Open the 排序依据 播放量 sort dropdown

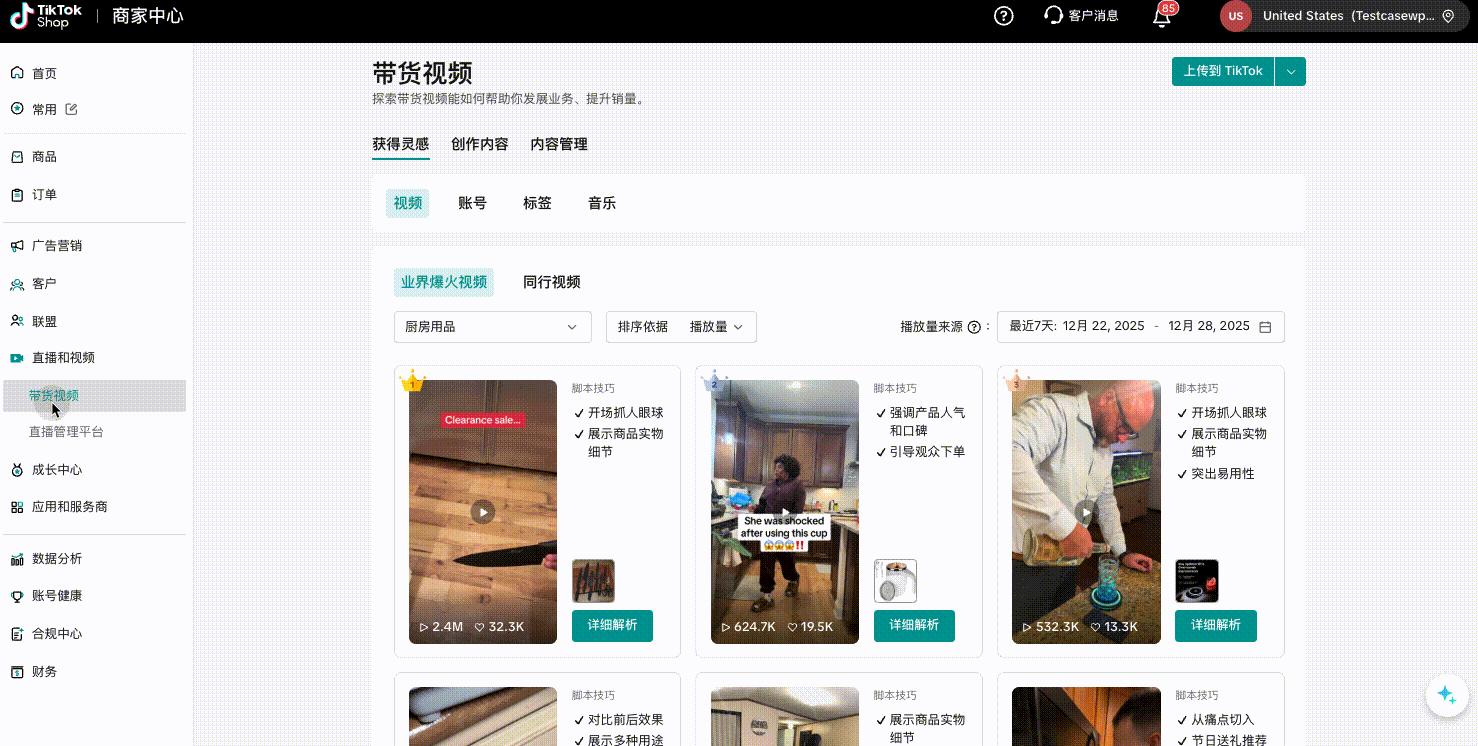click(681, 327)
